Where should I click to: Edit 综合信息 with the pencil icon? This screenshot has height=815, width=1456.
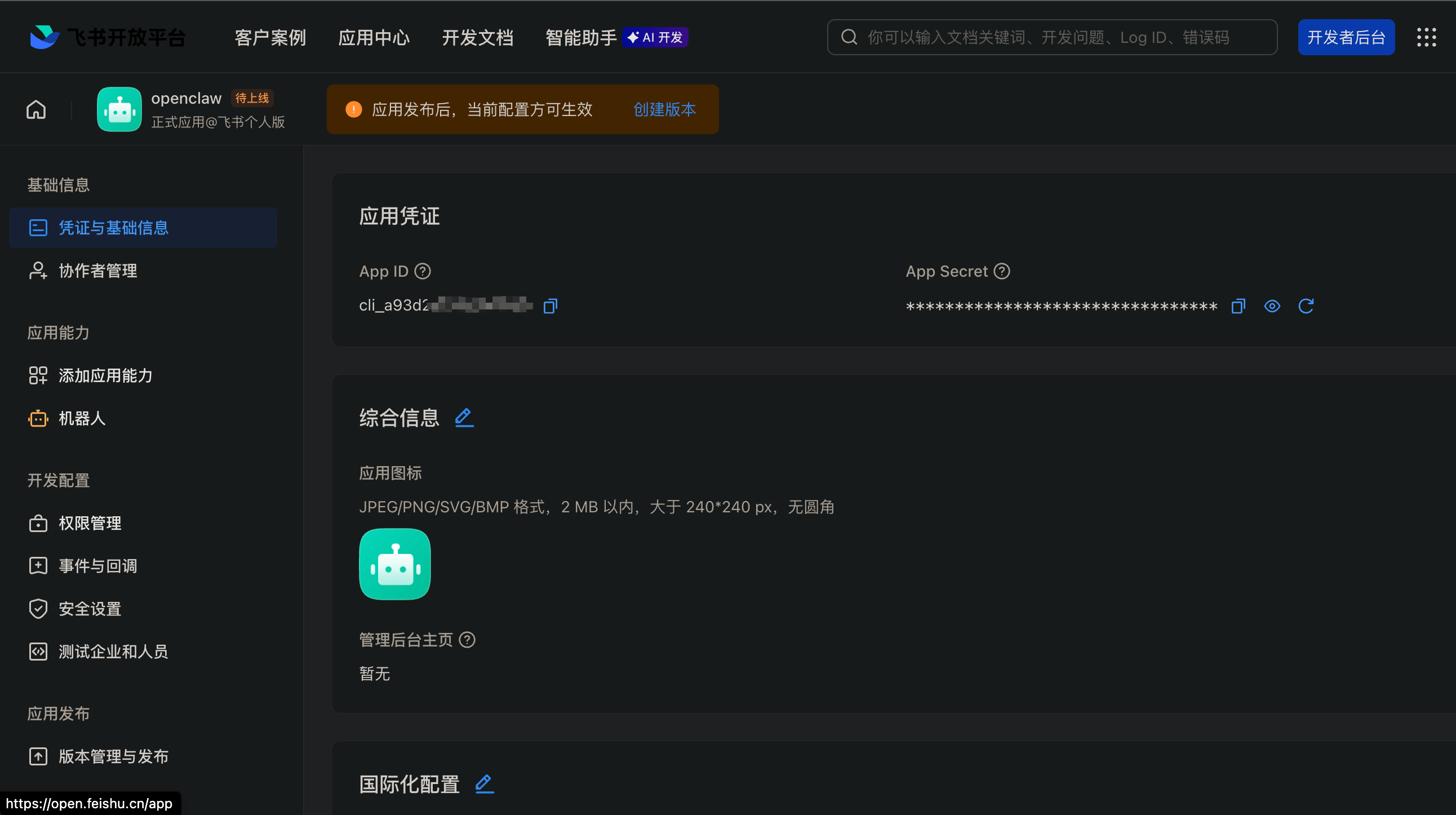tap(465, 418)
